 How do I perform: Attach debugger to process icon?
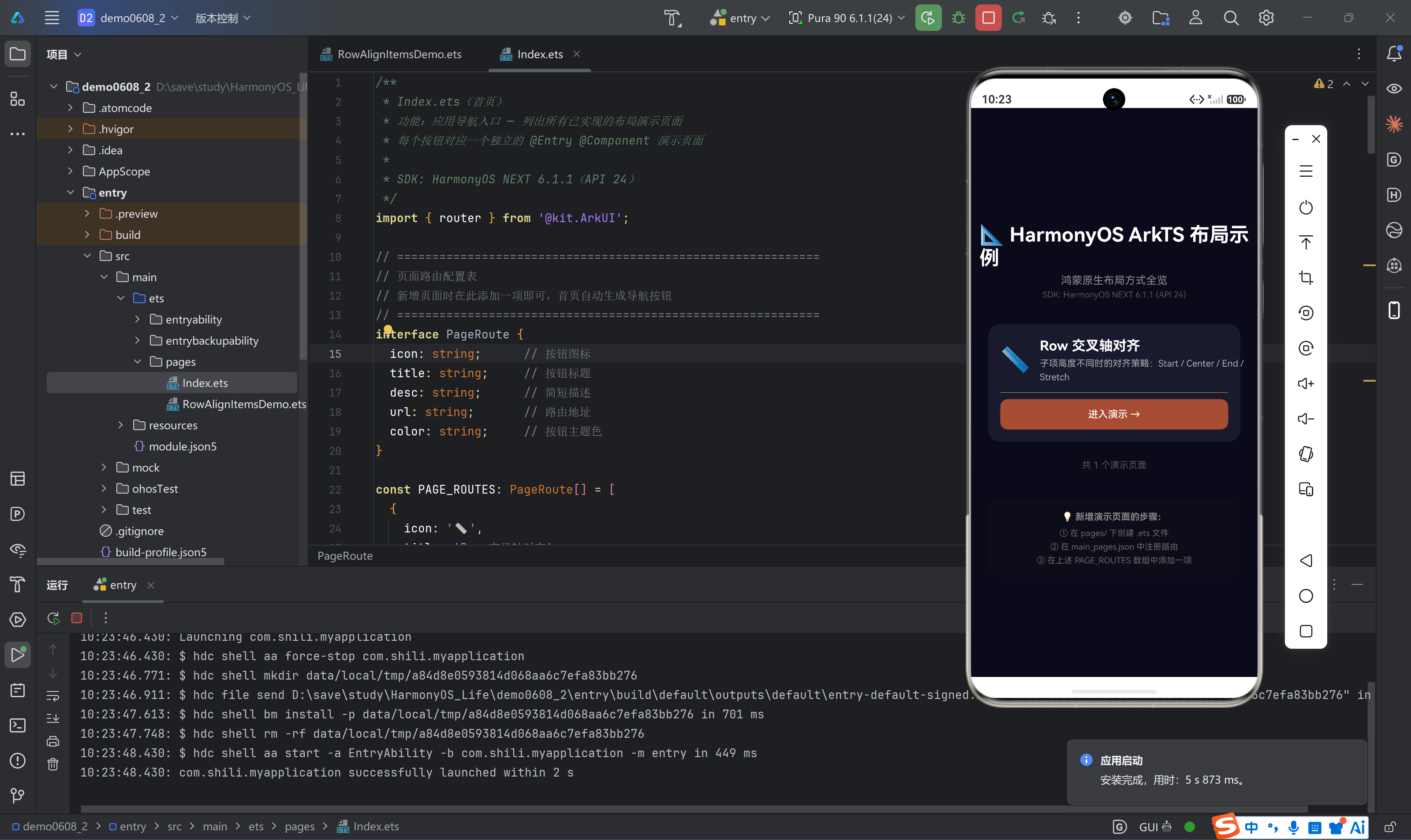[1049, 18]
